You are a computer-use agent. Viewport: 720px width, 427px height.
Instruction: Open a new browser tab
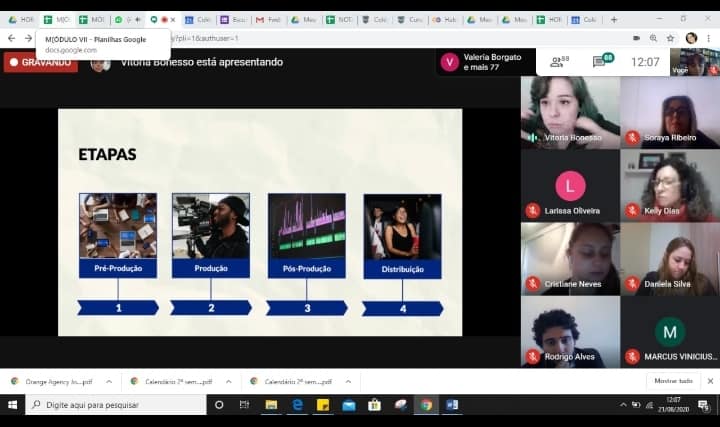click(613, 19)
